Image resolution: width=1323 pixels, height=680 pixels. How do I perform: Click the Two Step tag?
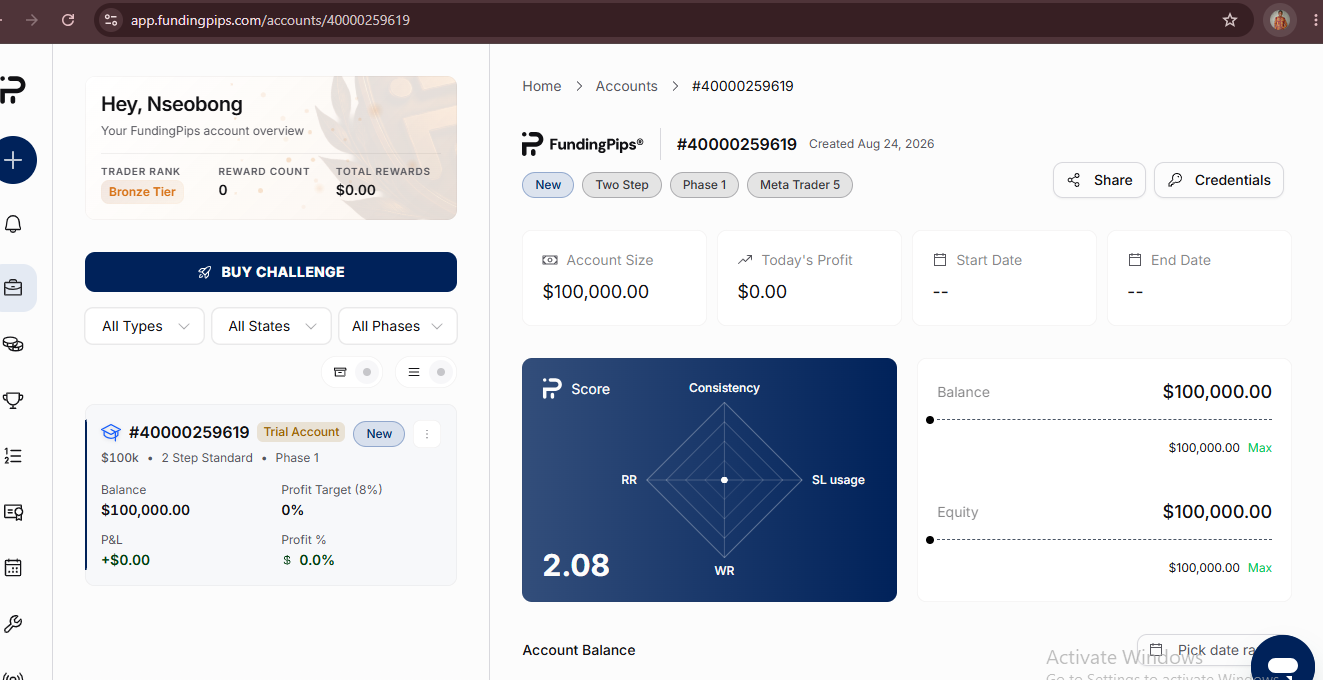point(622,185)
